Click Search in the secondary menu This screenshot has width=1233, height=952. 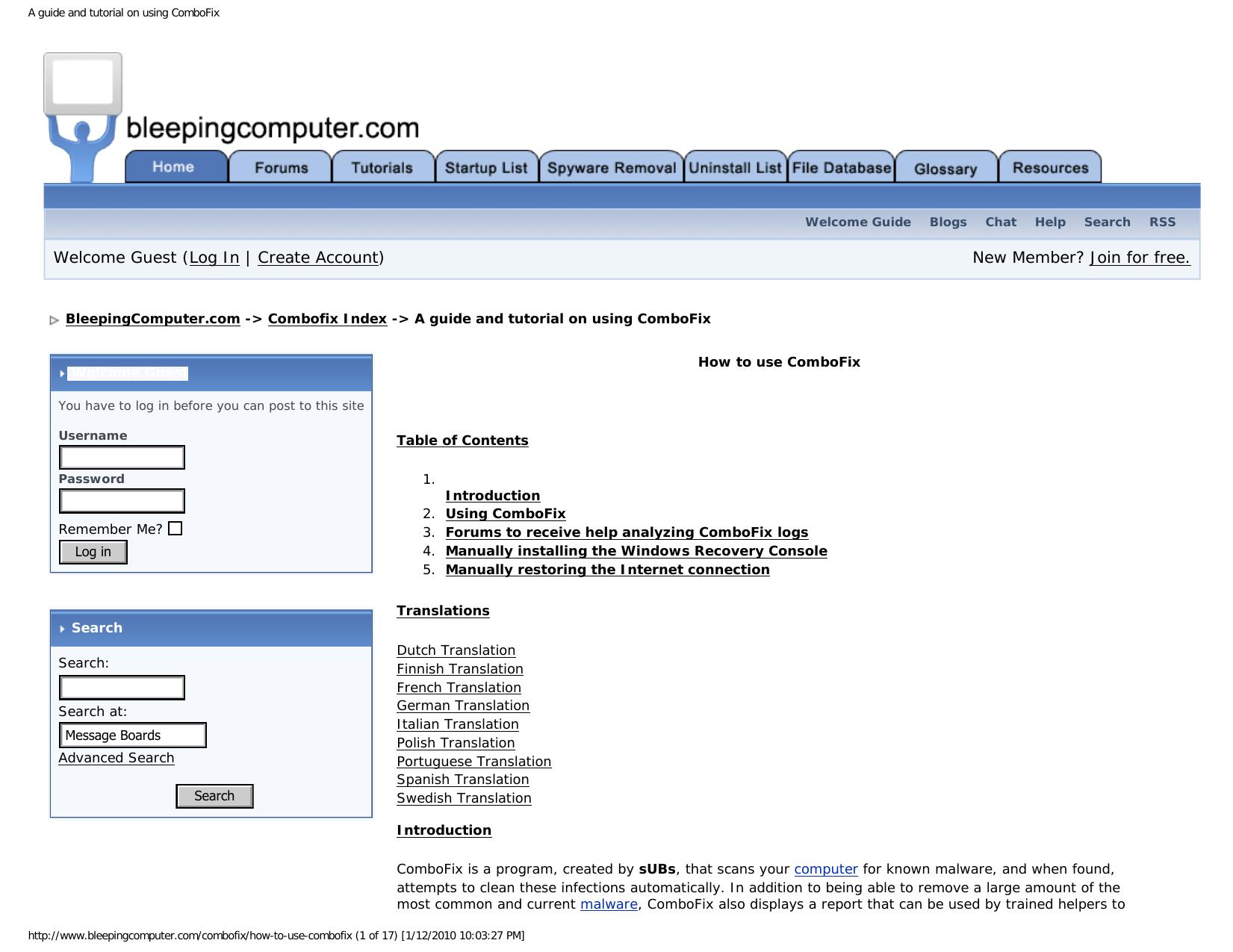pos(1107,222)
